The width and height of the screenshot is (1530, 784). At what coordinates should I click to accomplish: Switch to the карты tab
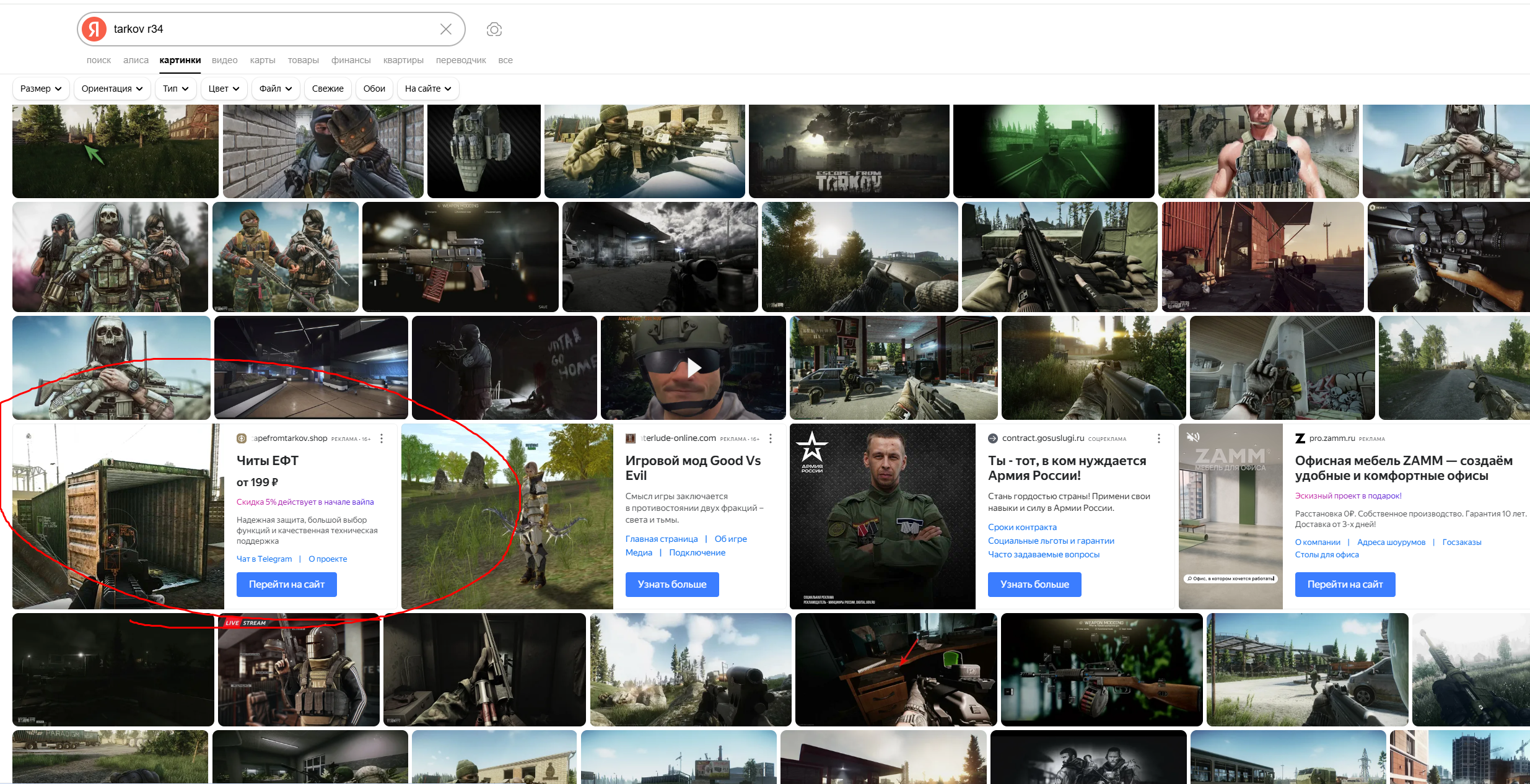(263, 60)
